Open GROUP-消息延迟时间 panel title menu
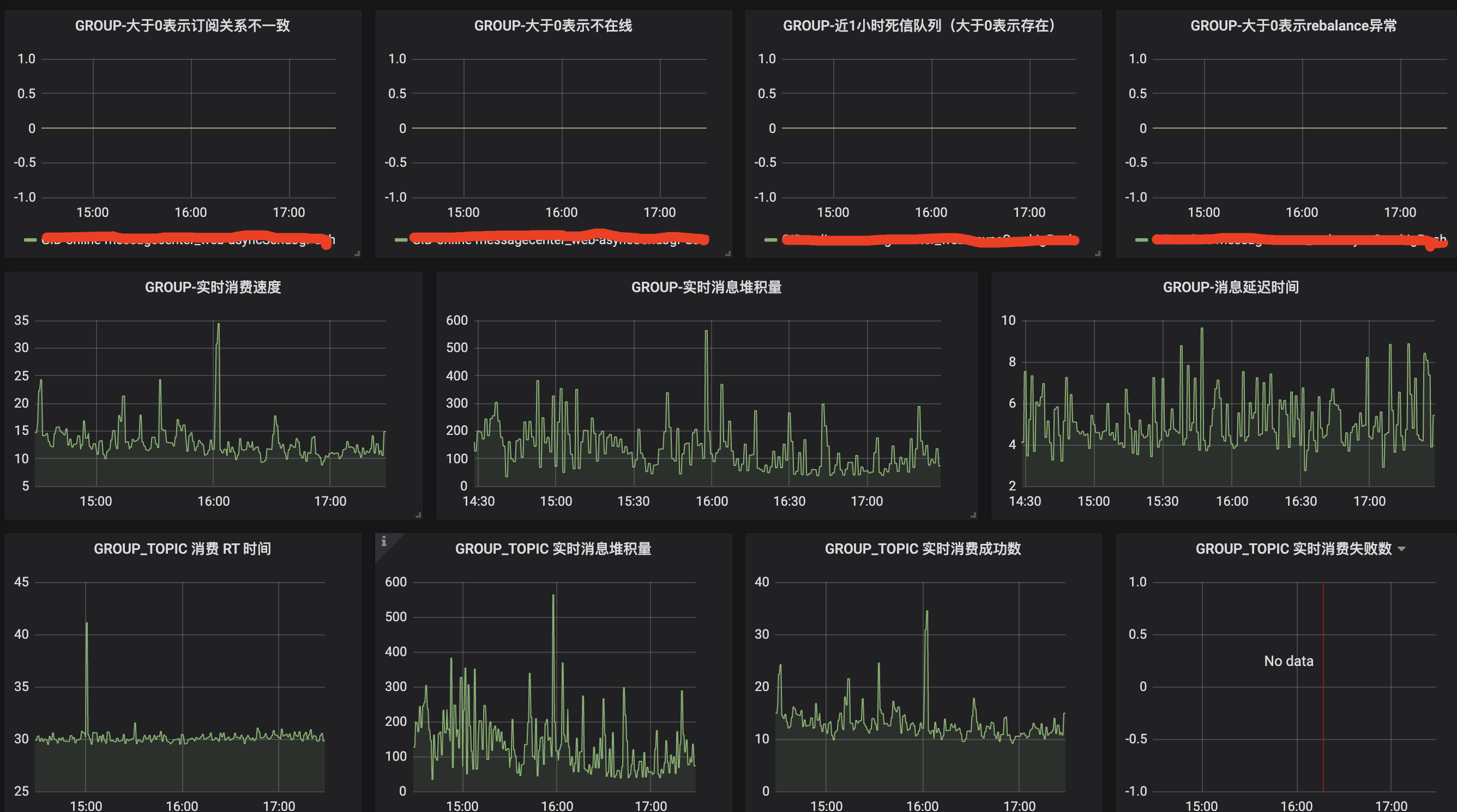Image resolution: width=1457 pixels, height=812 pixels. point(1230,287)
